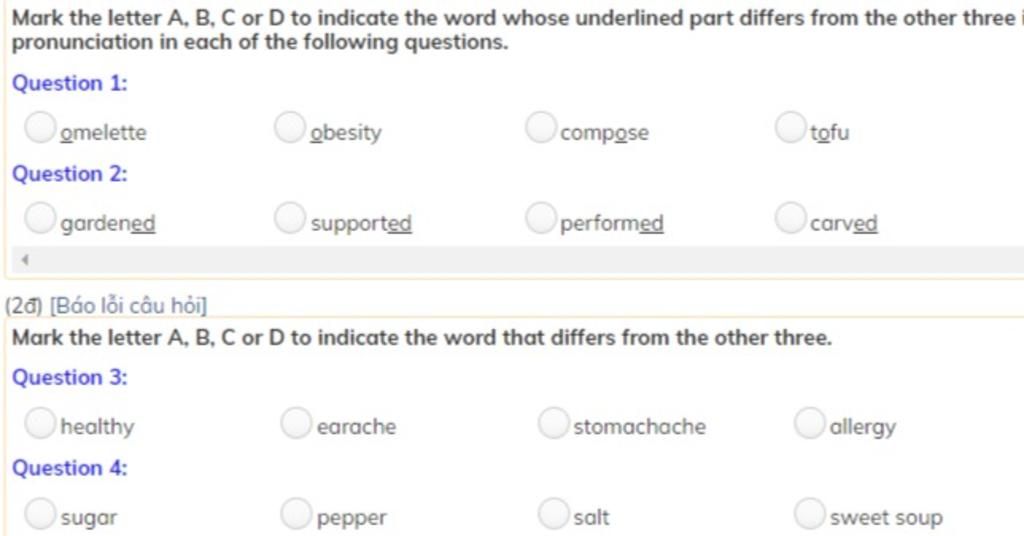The height and width of the screenshot is (536, 1024).
Task: Pick the 'sweet soup' radio button
Action: [x=810, y=514]
